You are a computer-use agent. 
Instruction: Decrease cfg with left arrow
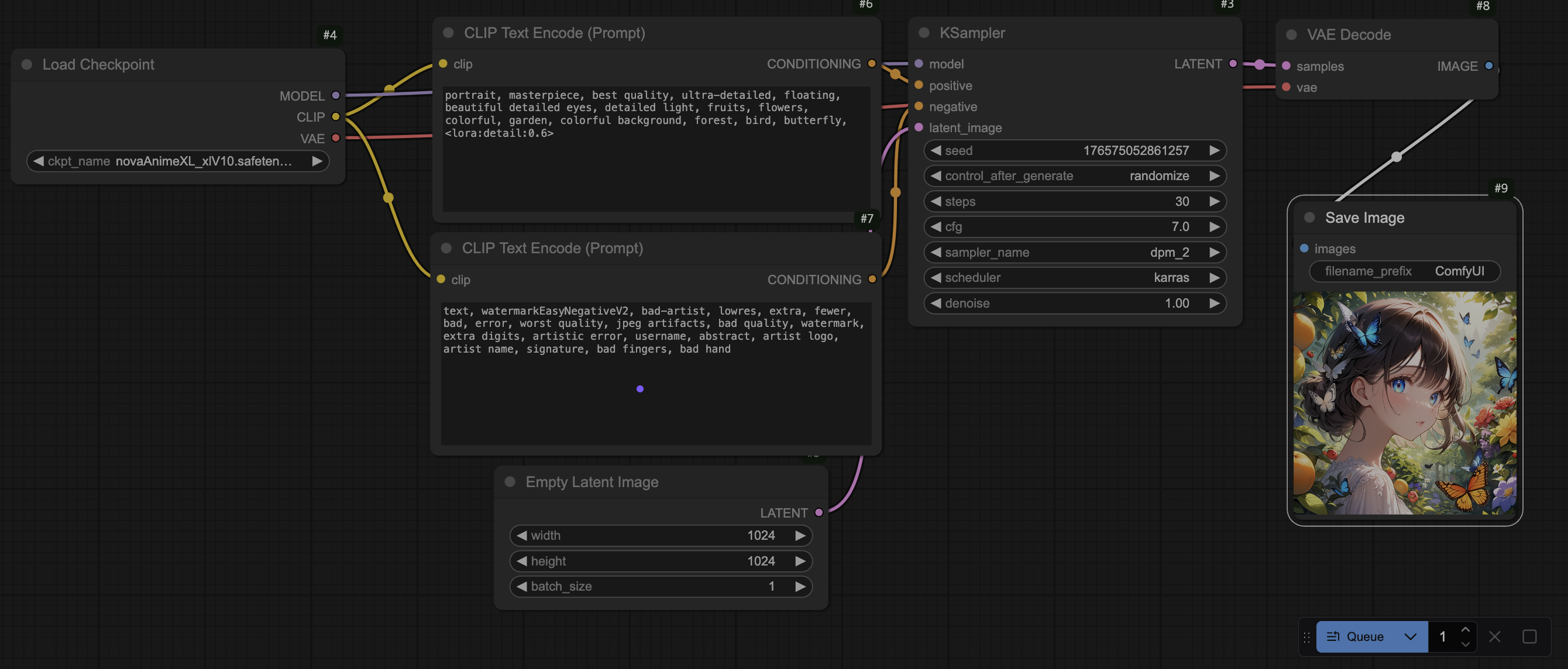(x=936, y=227)
